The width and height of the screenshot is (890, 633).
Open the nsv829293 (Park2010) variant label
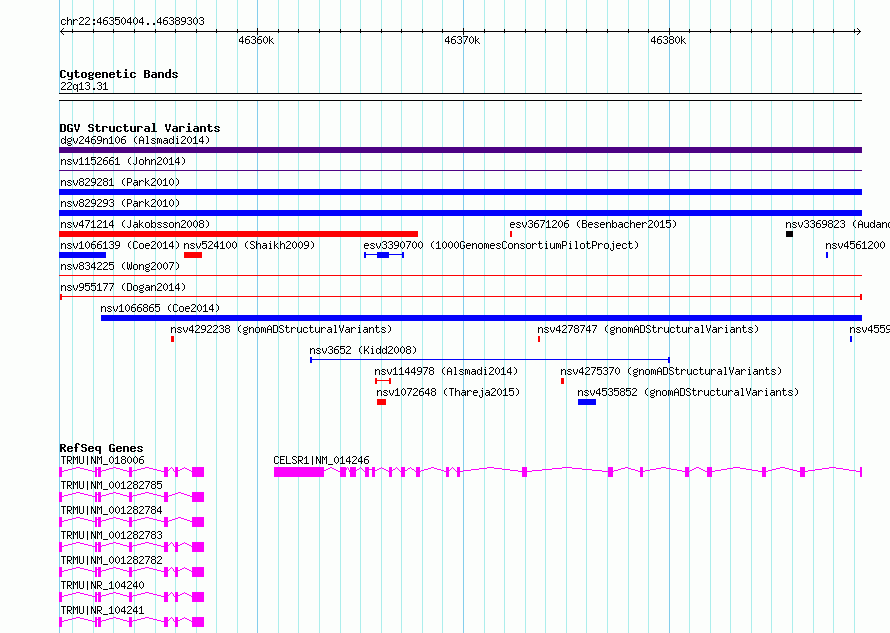[x=120, y=203]
